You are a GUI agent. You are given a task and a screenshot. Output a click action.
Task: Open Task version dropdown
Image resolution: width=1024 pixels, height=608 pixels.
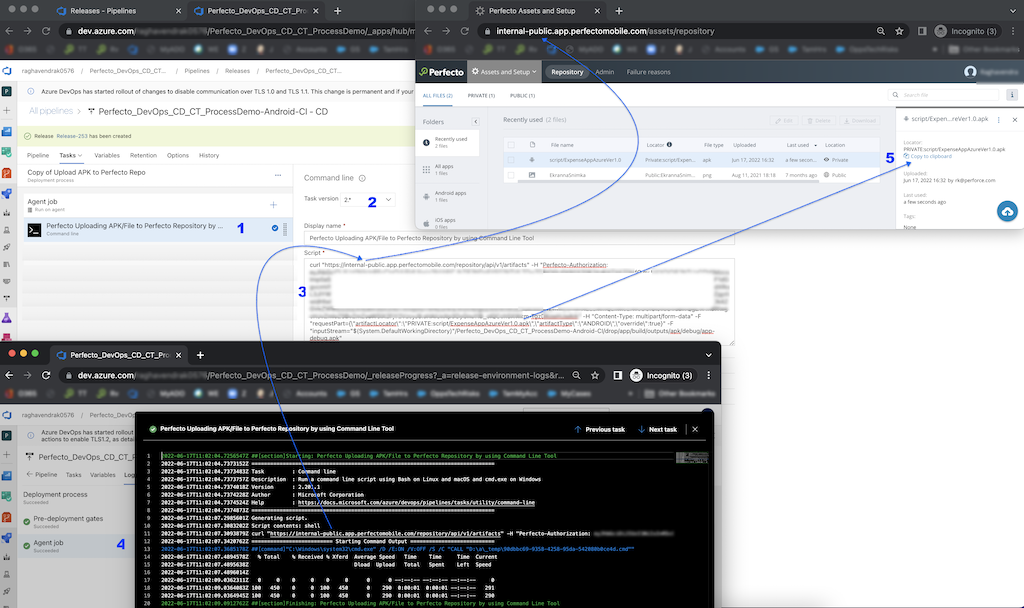coord(369,199)
